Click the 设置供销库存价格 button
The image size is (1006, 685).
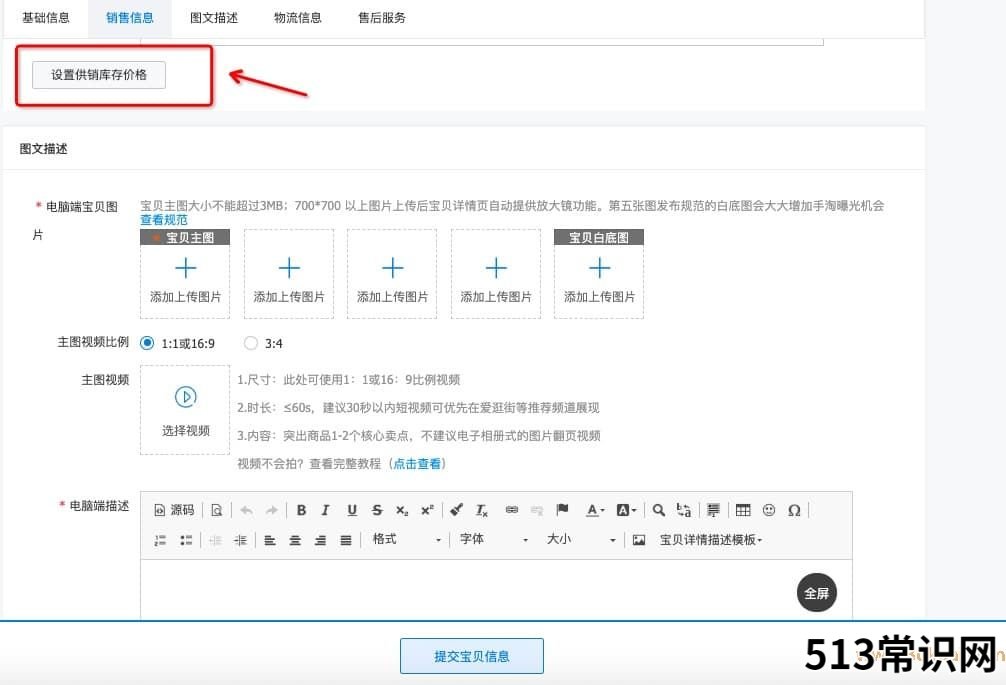(x=99, y=75)
